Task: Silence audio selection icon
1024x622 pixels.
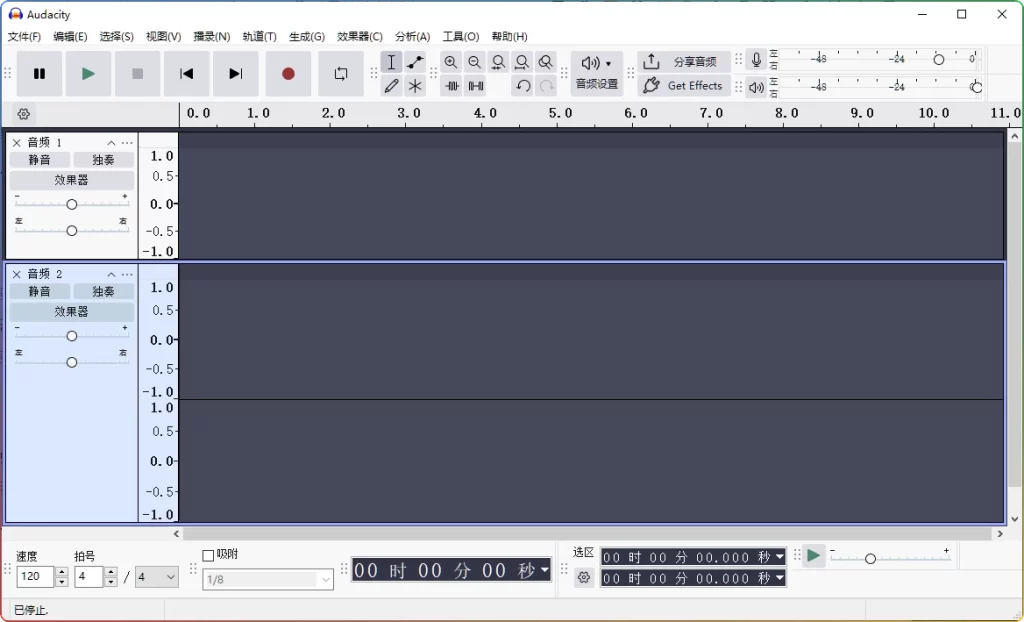Action: coord(475,86)
